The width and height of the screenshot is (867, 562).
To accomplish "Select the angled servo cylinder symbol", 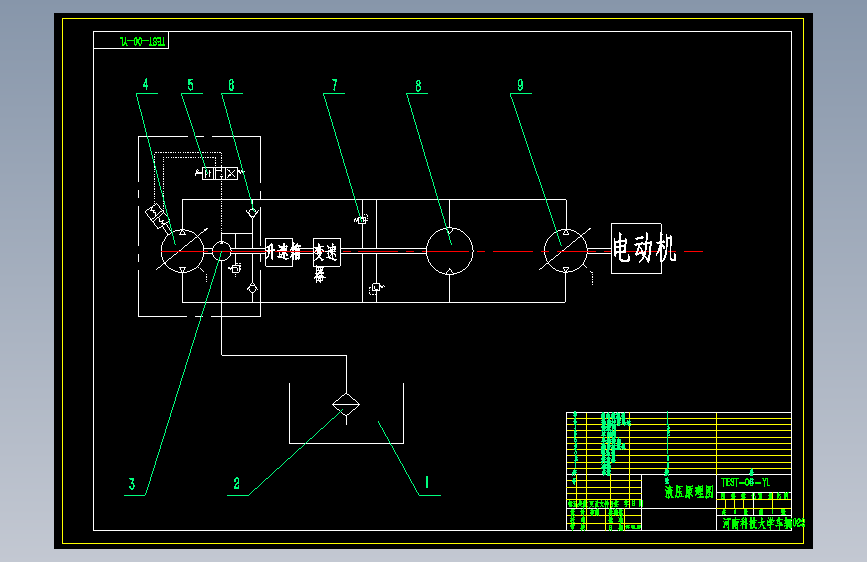I will pyautogui.click(x=156, y=216).
